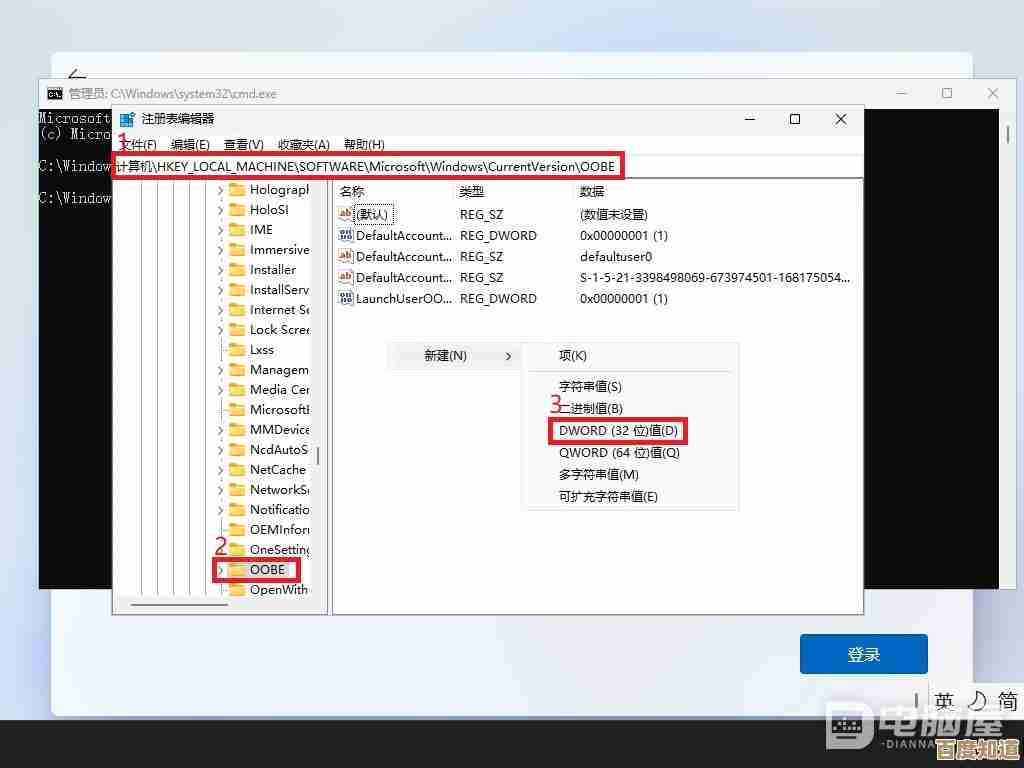This screenshot has height=768, width=1024.
Task: Expand the OOBE key chevron
Action: click(220, 570)
